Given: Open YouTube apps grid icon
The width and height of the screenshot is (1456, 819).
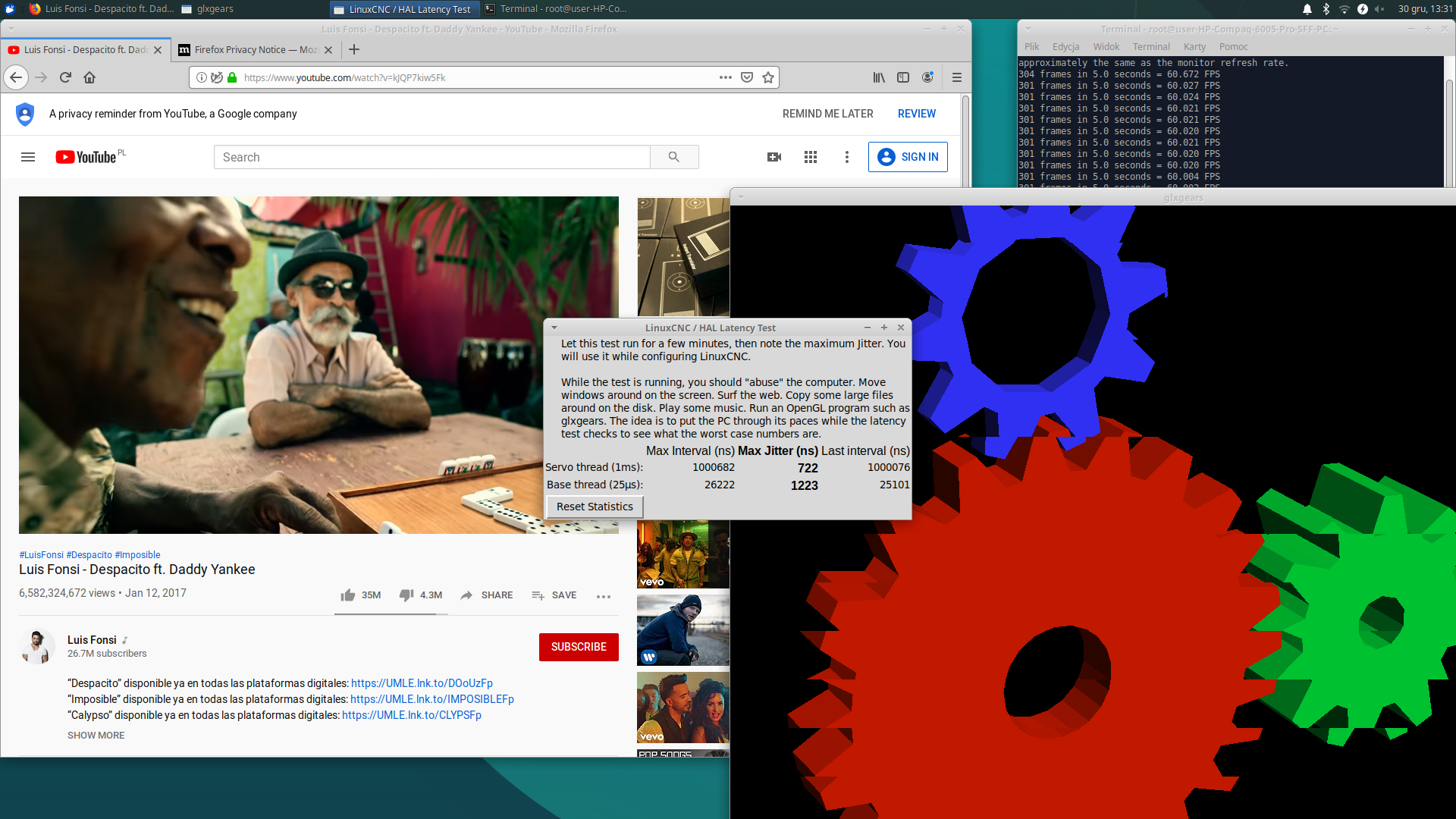Looking at the screenshot, I should [811, 157].
